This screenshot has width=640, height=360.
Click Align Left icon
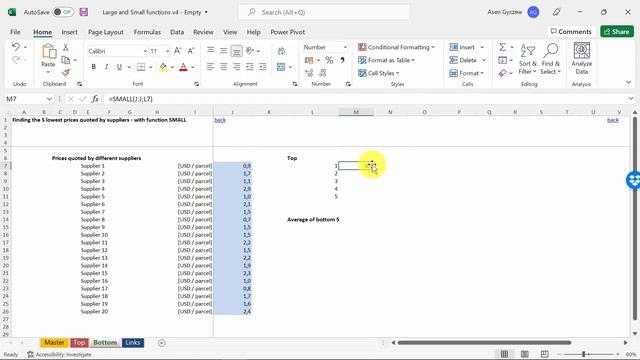pos(211,67)
